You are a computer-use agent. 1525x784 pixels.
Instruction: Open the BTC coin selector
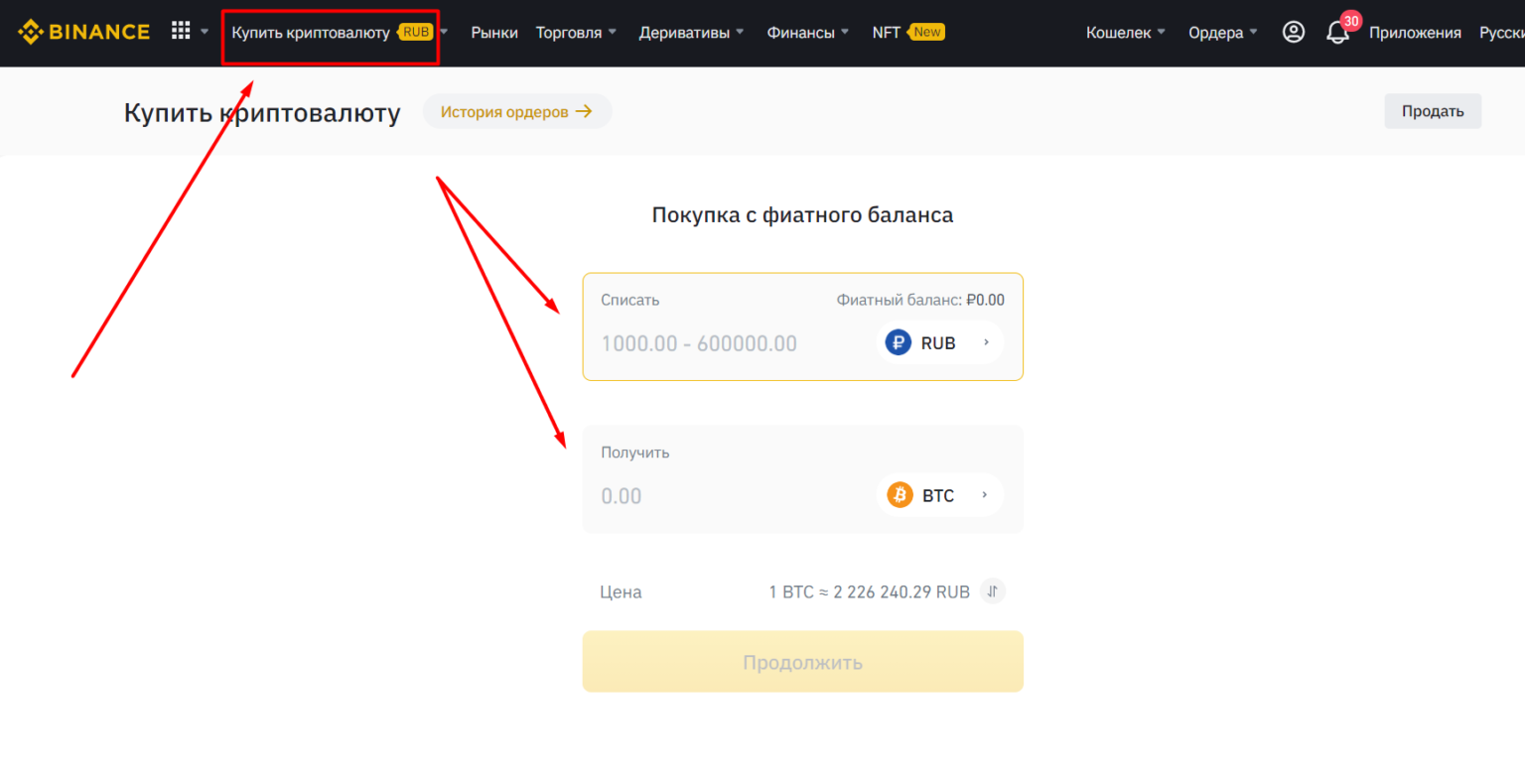[x=939, y=495]
